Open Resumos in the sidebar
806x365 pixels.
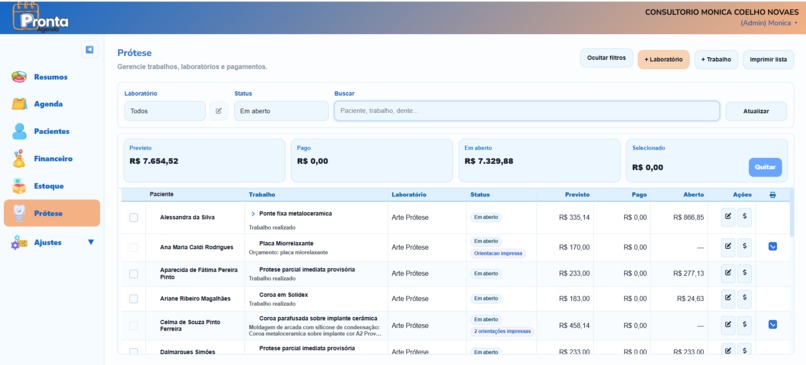pos(51,77)
